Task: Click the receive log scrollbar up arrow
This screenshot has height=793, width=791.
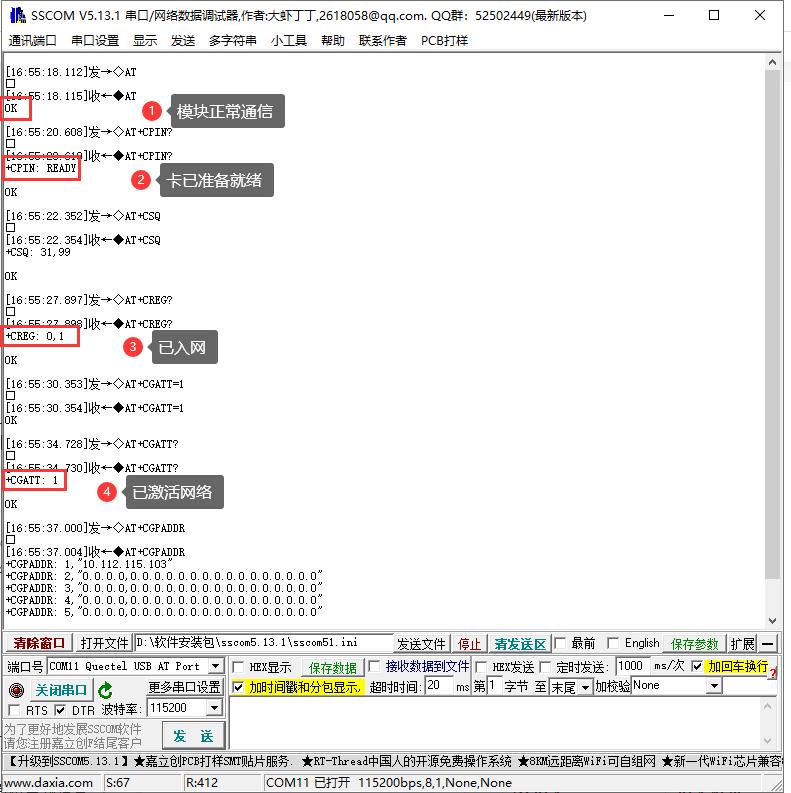Action: point(772,62)
